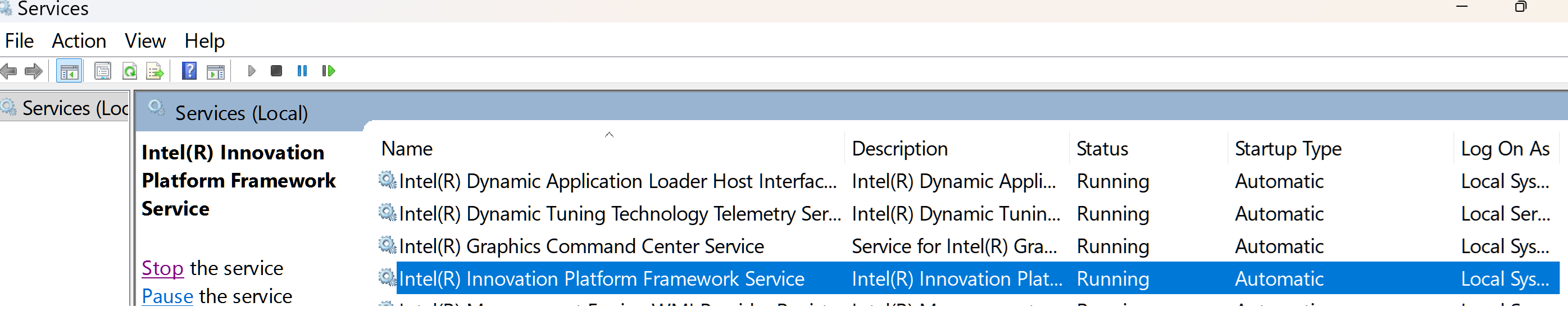Click the Start Service play icon

[x=251, y=71]
